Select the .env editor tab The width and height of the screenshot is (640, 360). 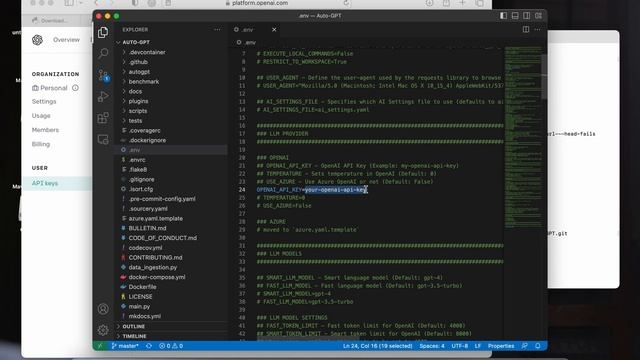(x=255, y=29)
